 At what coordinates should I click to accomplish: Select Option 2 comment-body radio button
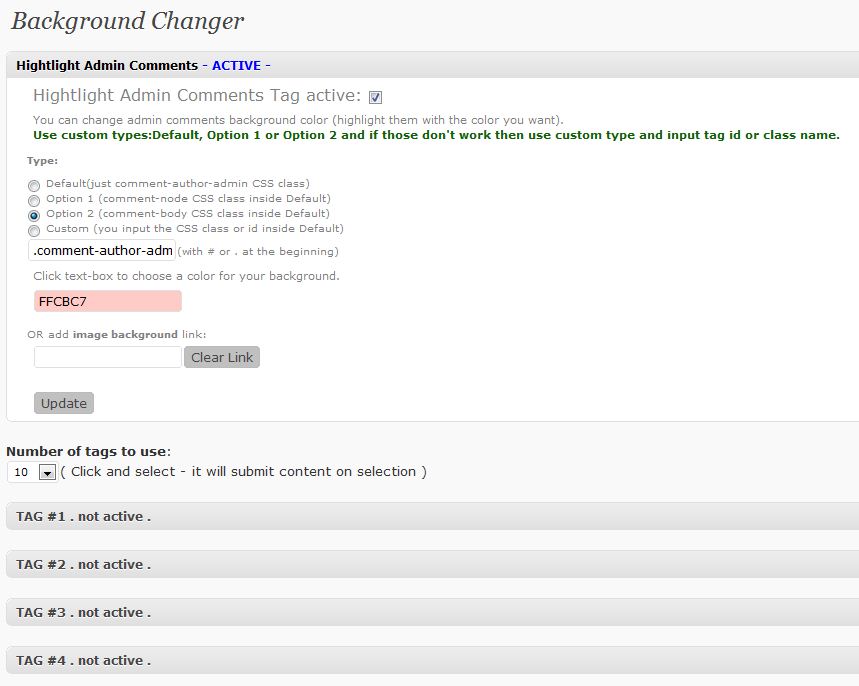click(x=34, y=215)
